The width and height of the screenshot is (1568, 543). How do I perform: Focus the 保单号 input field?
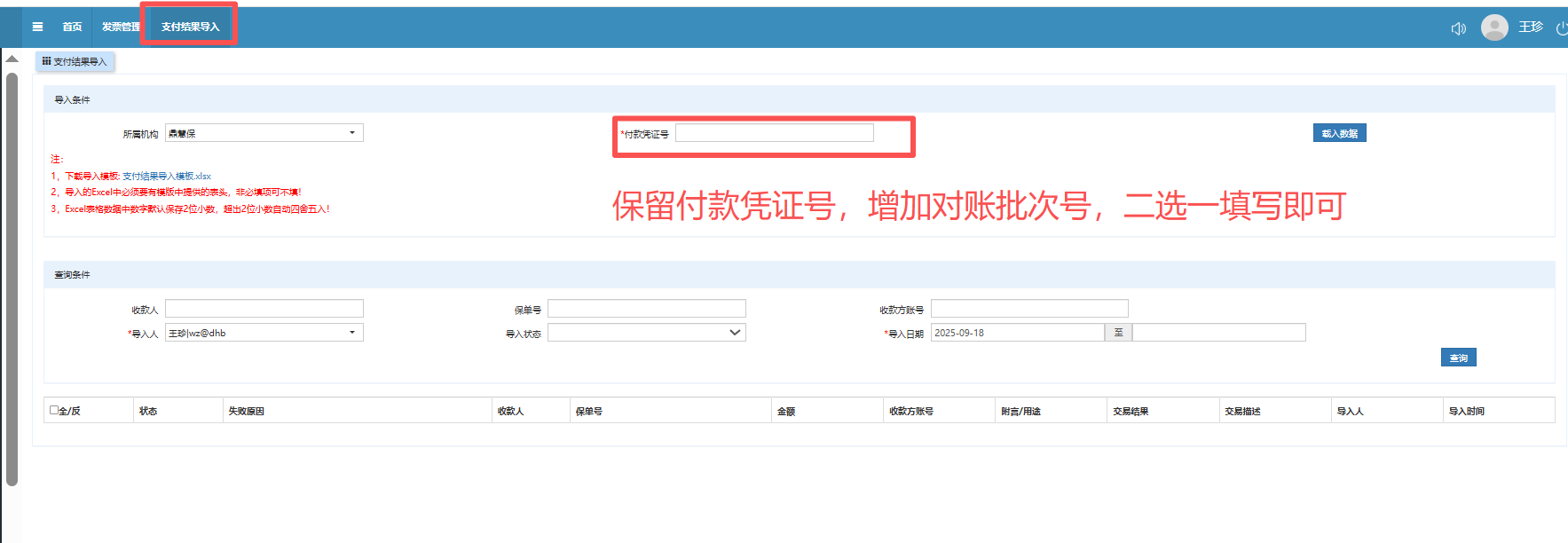pos(647,309)
